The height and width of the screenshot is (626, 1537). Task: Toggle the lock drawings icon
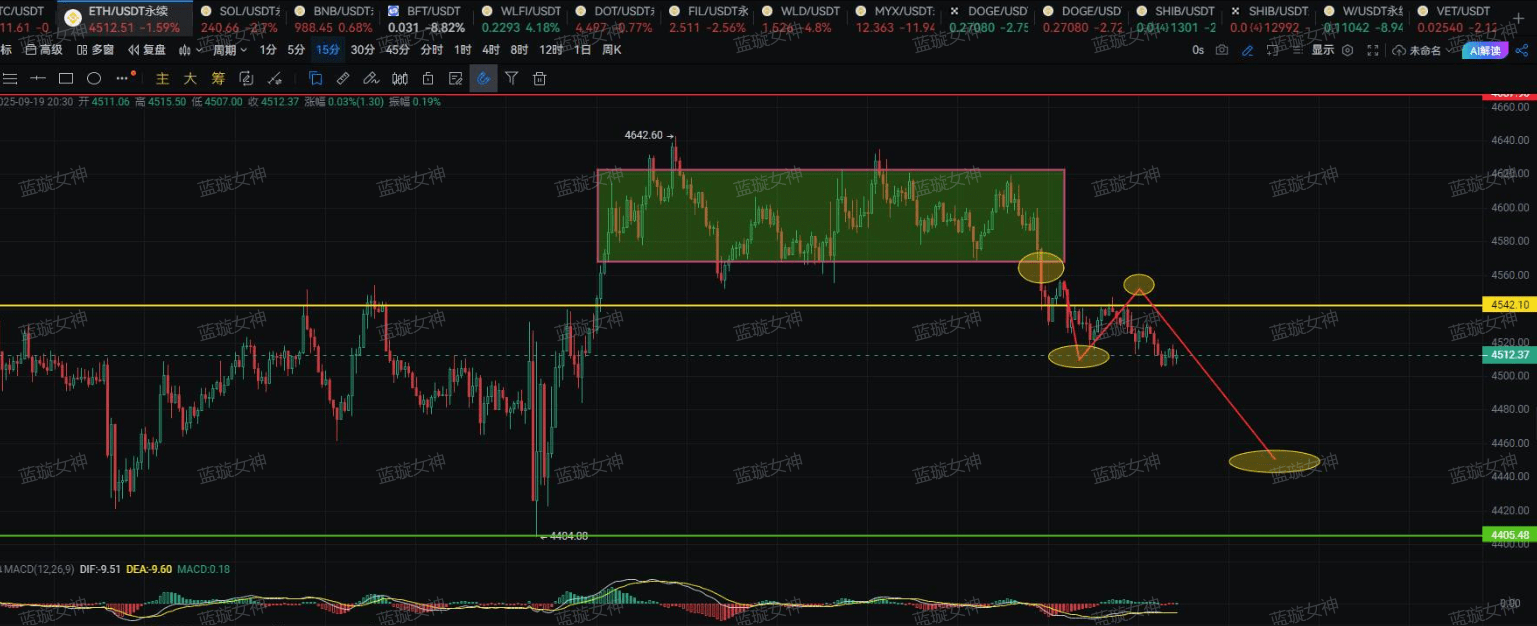(428, 78)
